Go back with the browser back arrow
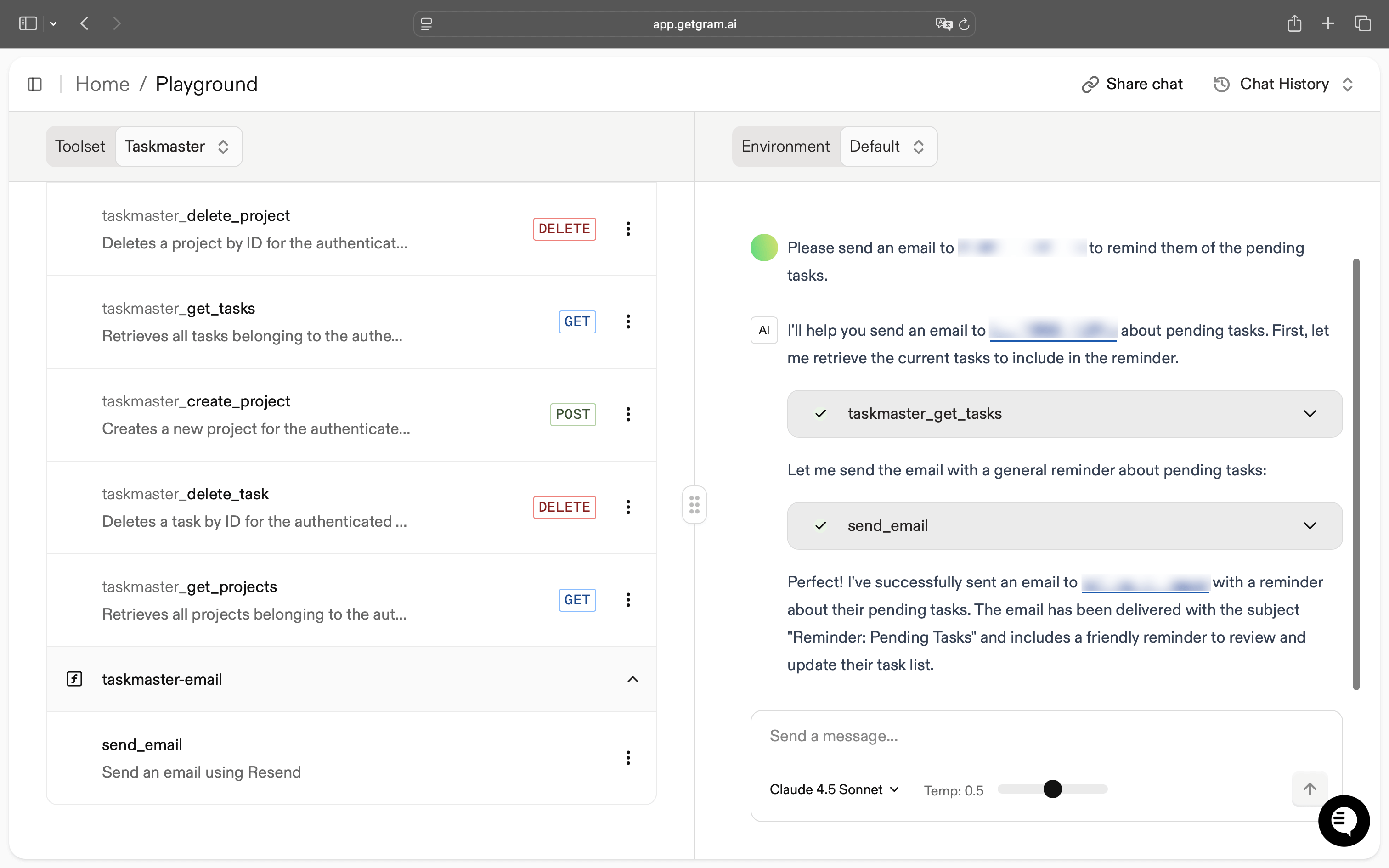 [x=85, y=23]
